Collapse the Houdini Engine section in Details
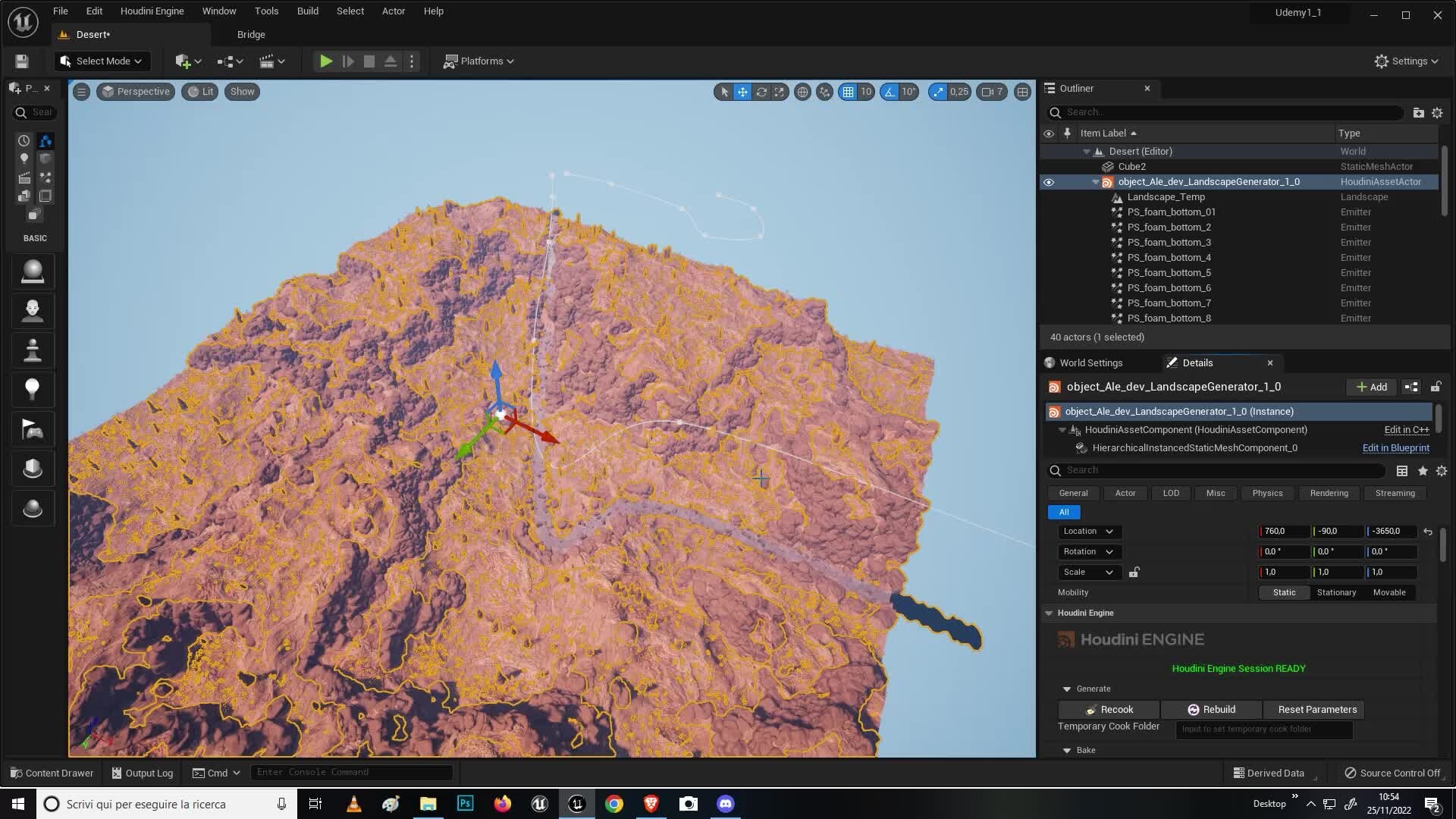 tap(1050, 613)
